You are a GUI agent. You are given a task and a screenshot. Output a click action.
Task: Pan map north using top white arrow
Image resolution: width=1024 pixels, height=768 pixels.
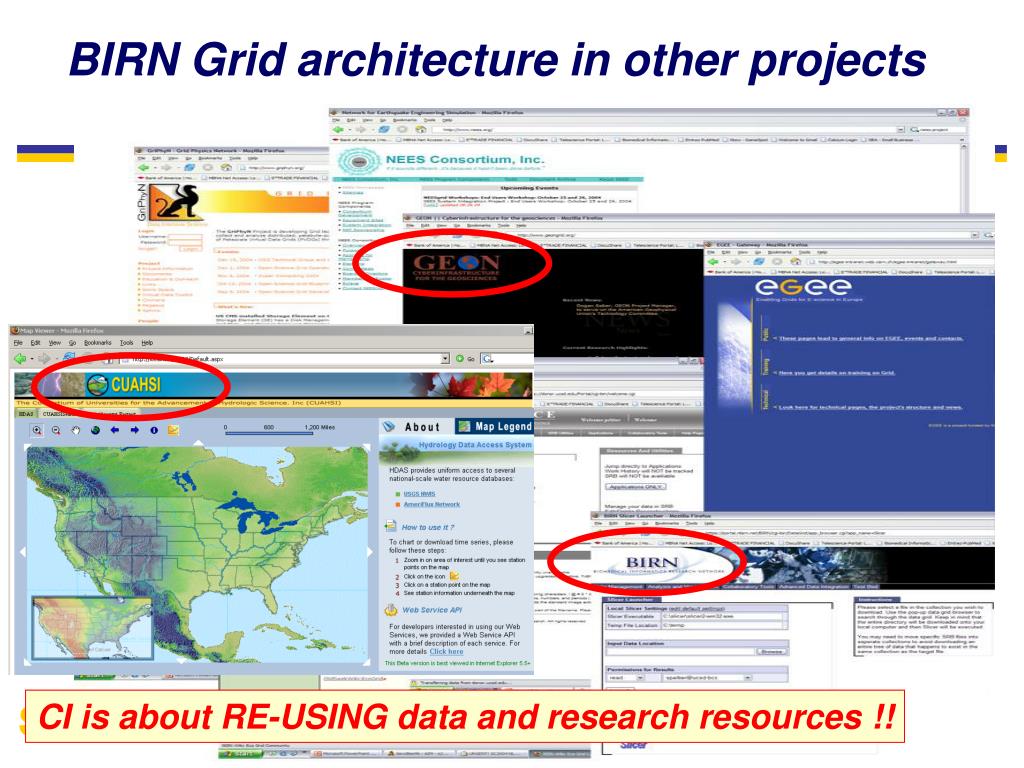pyautogui.click(x=199, y=443)
